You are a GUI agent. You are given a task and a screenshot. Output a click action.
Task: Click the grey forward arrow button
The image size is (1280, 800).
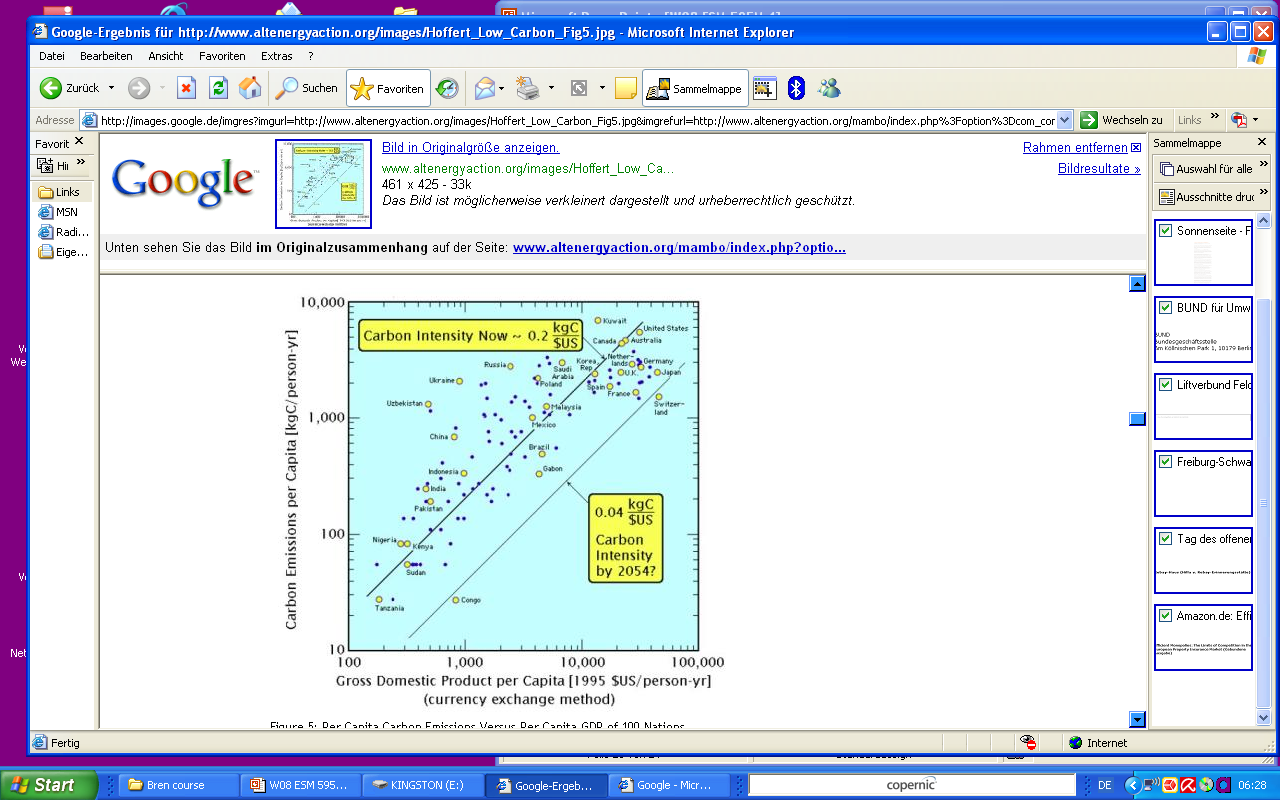coord(139,88)
